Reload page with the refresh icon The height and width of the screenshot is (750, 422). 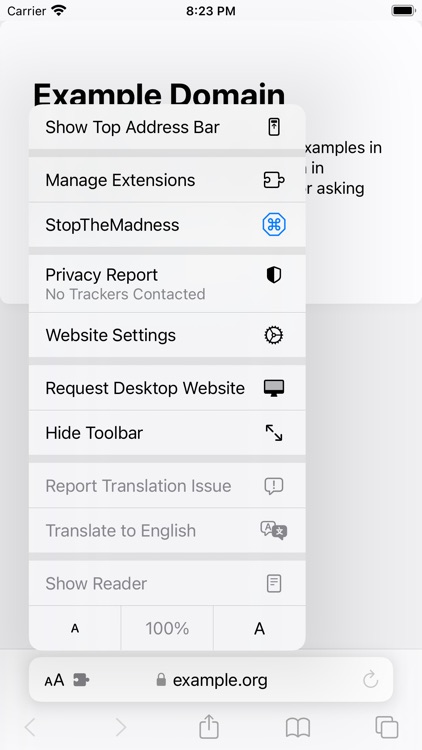(x=370, y=679)
